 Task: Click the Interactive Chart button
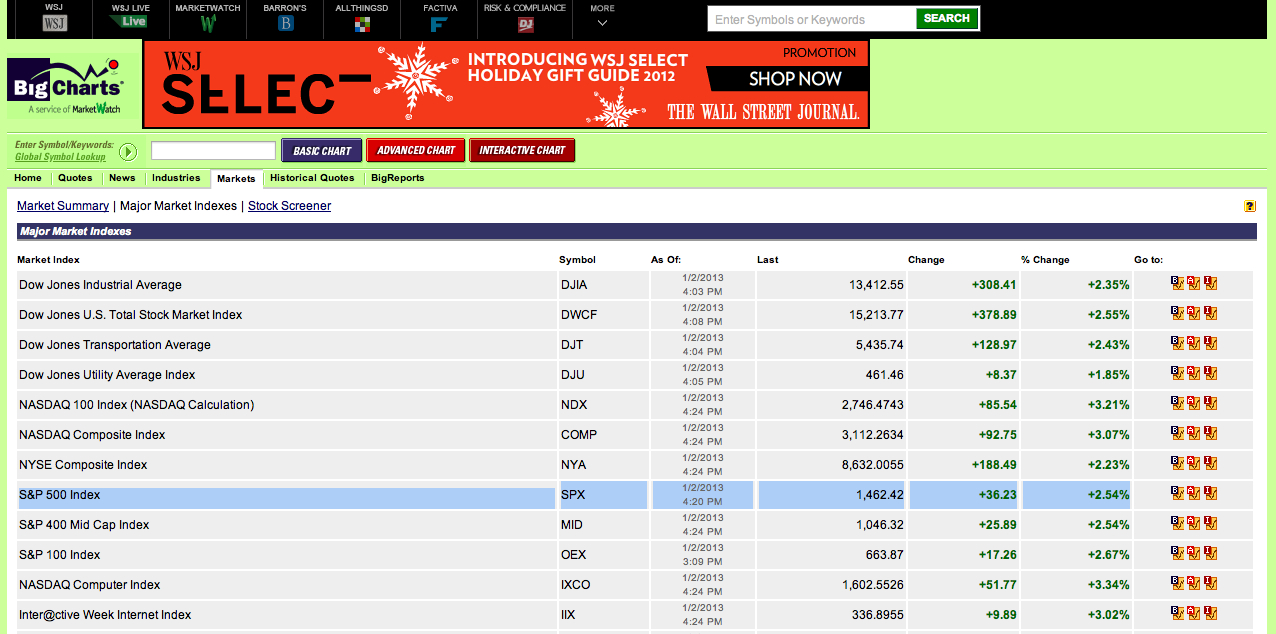coord(522,151)
